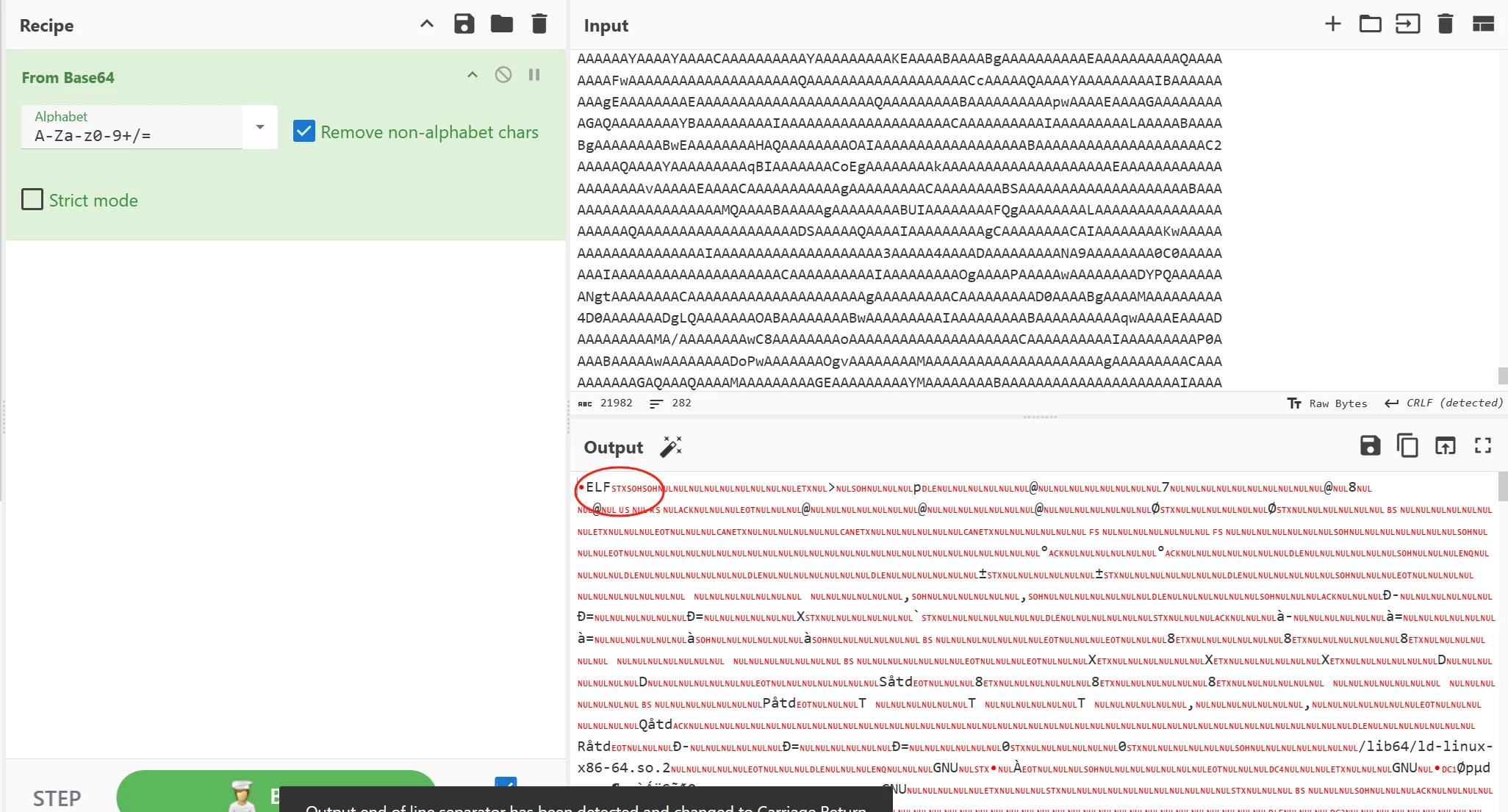This screenshot has width=1508, height=812.
Task: Clear the recipe with the trash icon
Action: [539, 24]
